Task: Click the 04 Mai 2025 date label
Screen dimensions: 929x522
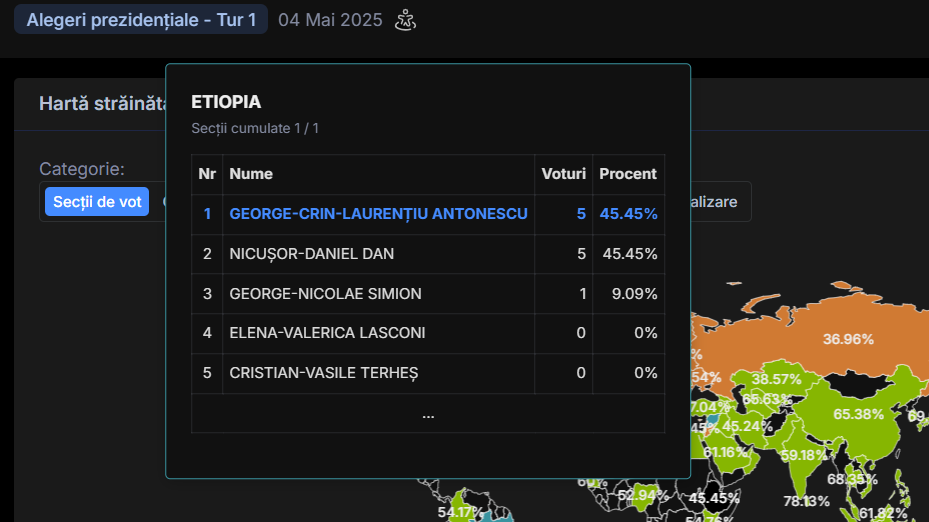Action: click(330, 20)
